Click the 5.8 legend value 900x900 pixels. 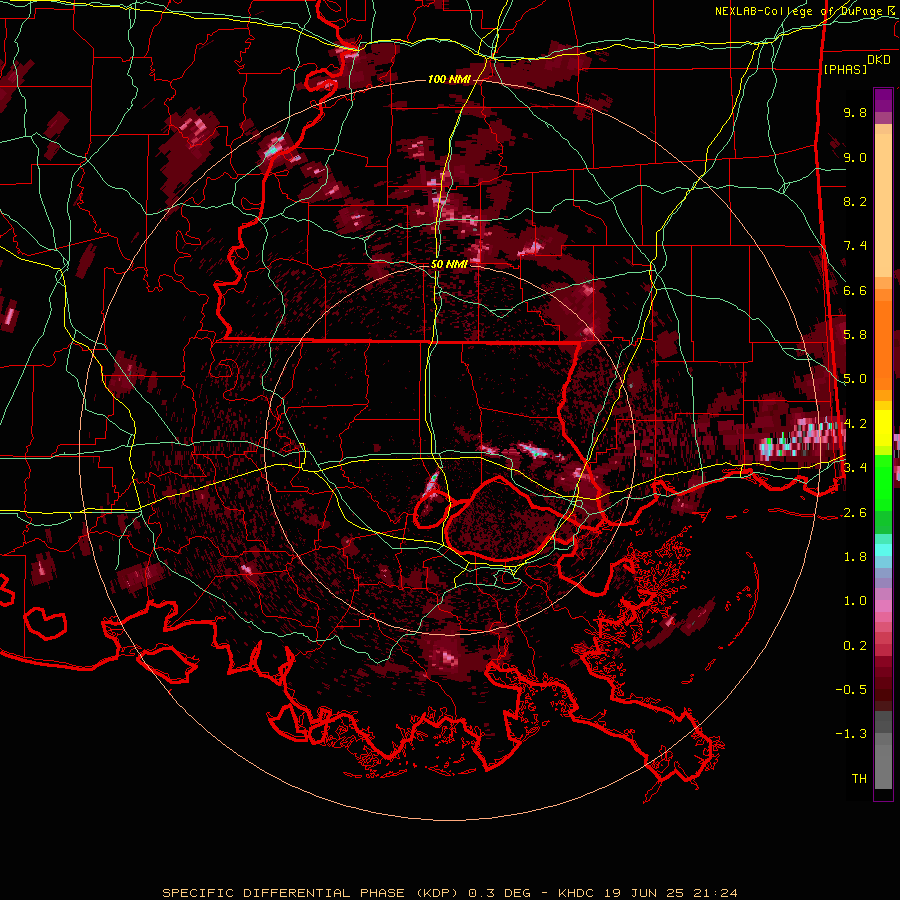(855, 335)
